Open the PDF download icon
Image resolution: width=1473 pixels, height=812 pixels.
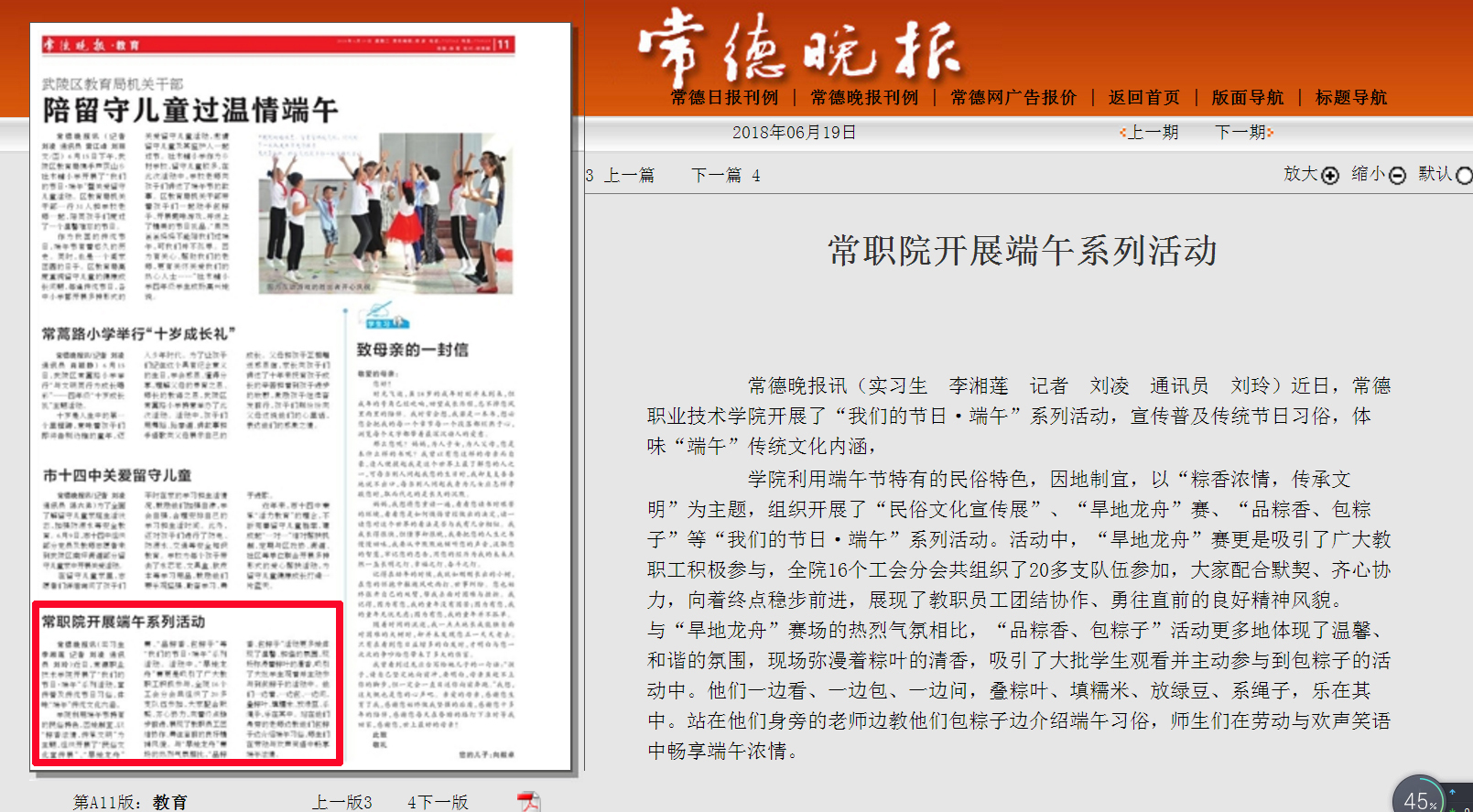(x=528, y=802)
